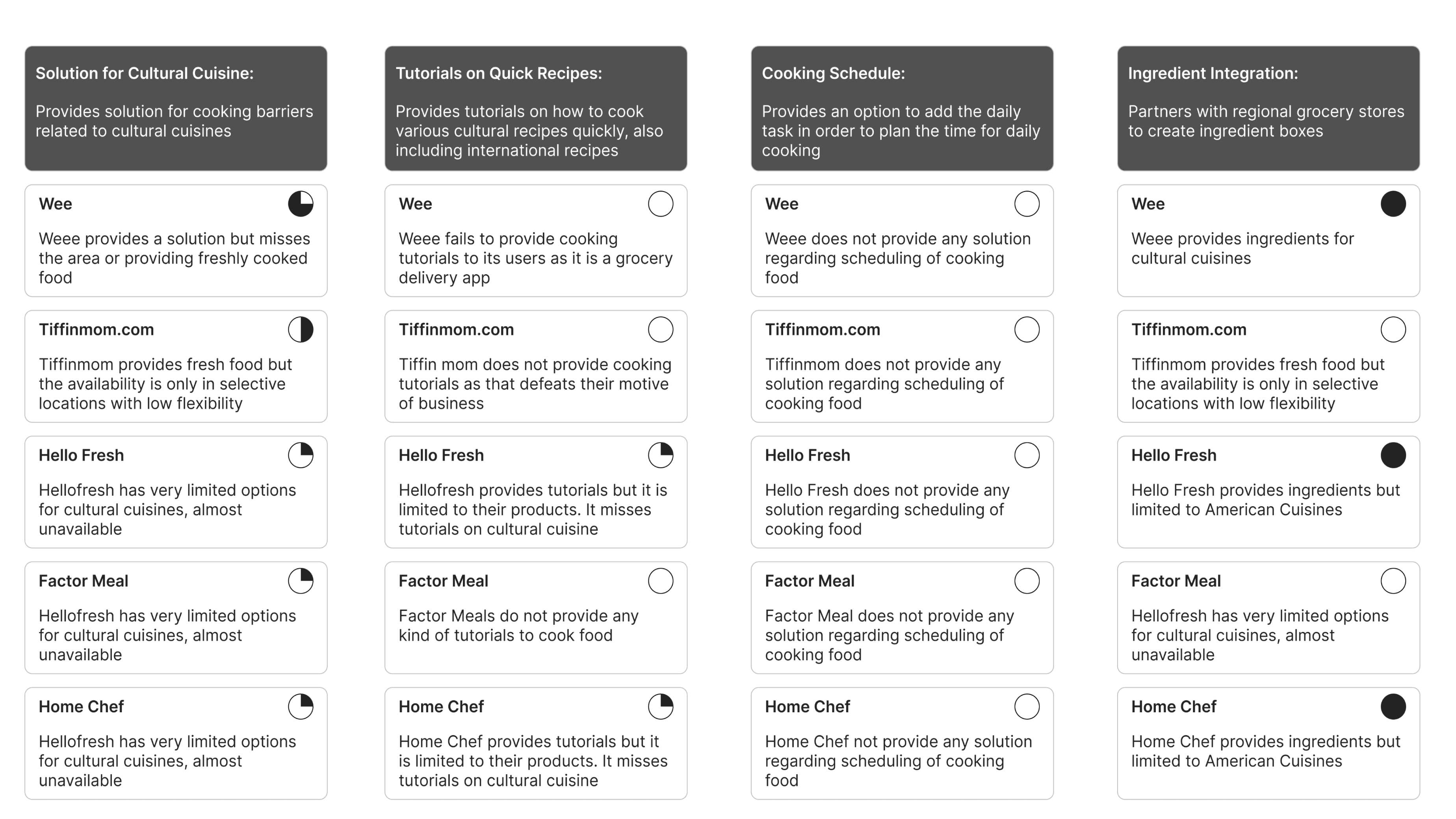The image size is (1456, 819).
Task: Click the three-quarter circle icon in Wee's Cultural Cuisine card
Action: tap(301, 204)
